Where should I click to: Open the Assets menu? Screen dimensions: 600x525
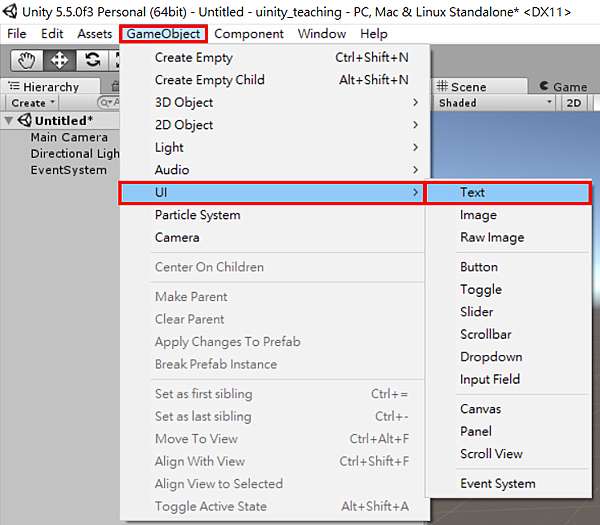tap(95, 34)
